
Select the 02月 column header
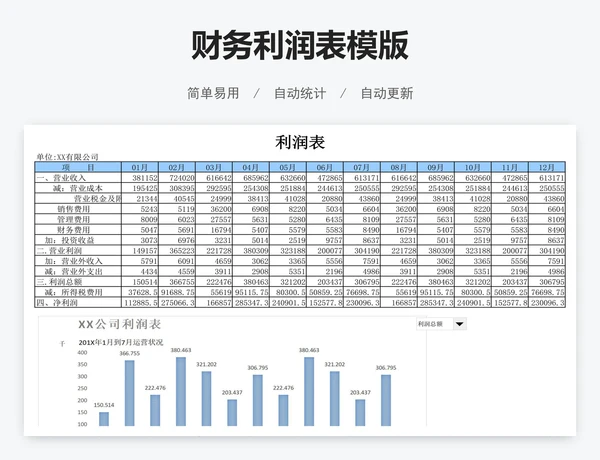coord(177,167)
